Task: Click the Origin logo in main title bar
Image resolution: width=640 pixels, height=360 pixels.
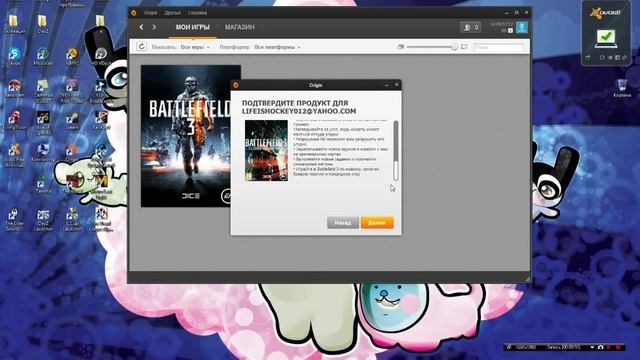Action: (134, 13)
